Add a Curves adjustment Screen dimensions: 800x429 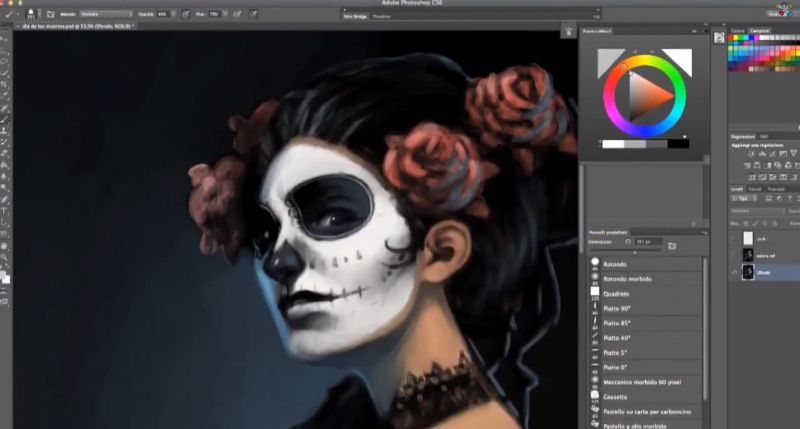tap(772, 154)
